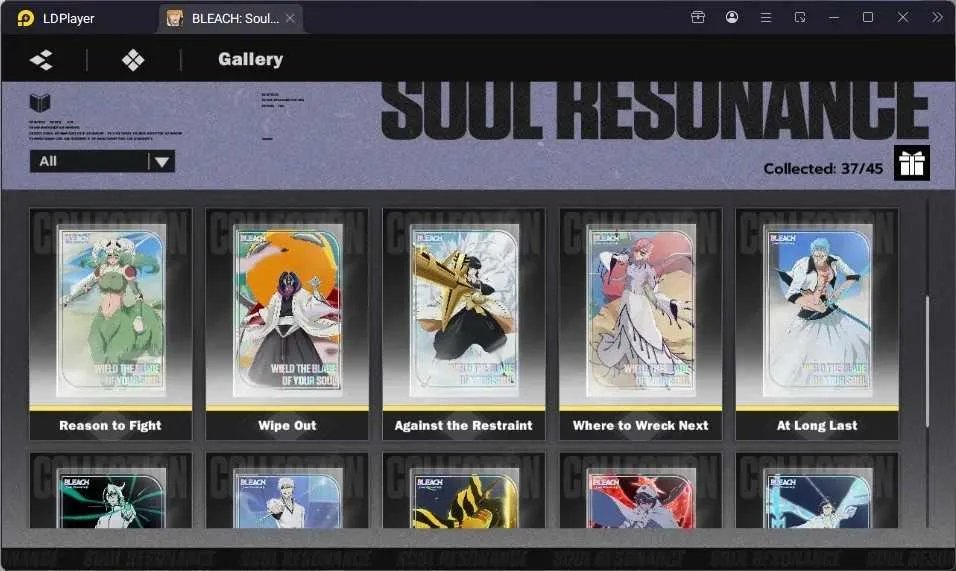956x571 pixels.
Task: Select the Wipe Out label
Action: pyautogui.click(x=287, y=425)
